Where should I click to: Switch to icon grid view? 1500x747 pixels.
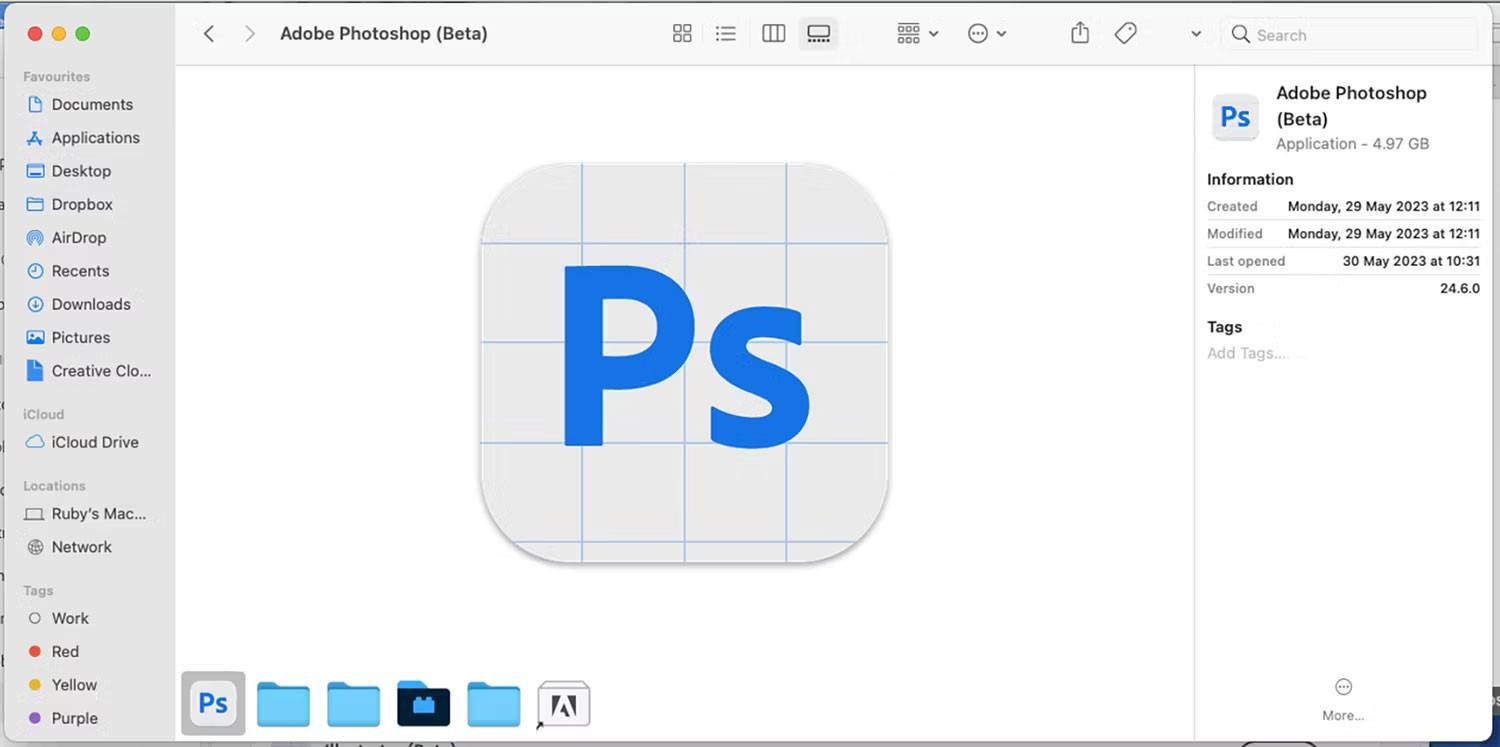682,33
